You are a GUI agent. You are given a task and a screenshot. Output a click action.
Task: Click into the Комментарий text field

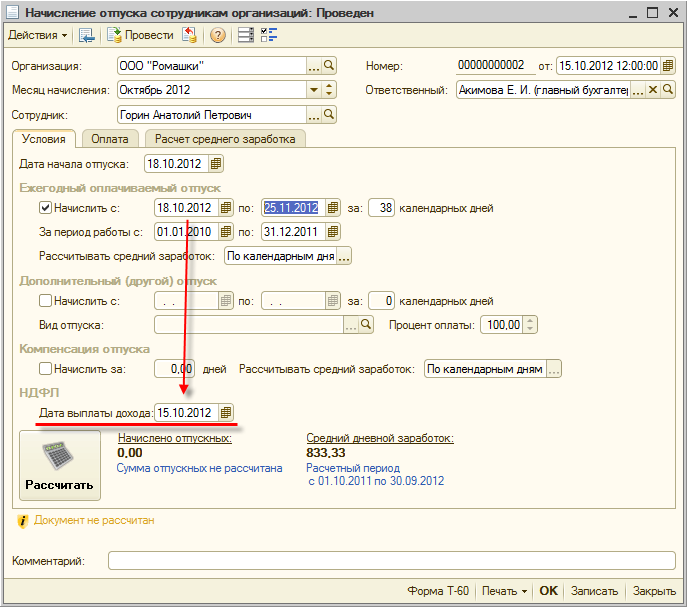coord(391,561)
